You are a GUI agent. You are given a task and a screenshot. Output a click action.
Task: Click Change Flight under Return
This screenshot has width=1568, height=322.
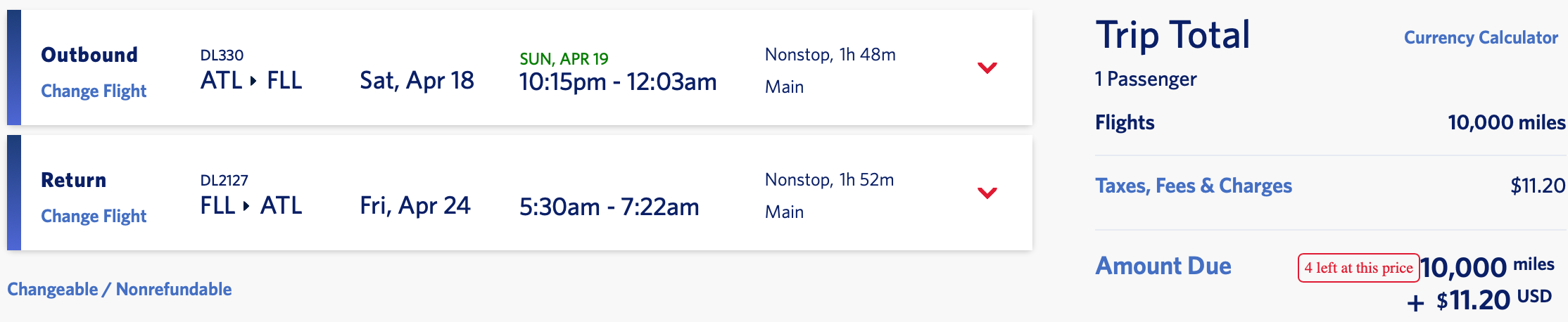(x=94, y=217)
